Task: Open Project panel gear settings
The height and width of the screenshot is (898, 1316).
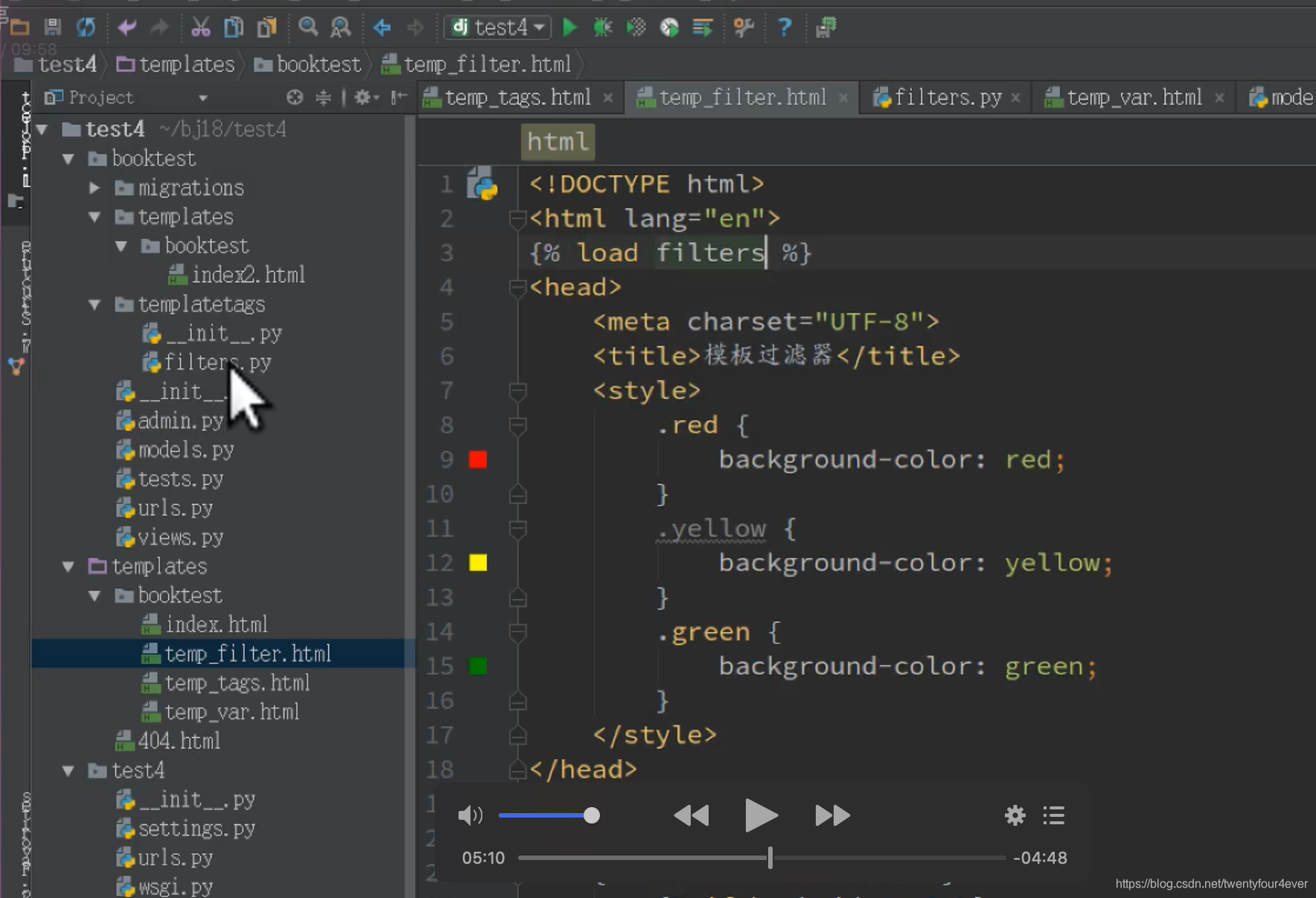Action: coord(365,98)
